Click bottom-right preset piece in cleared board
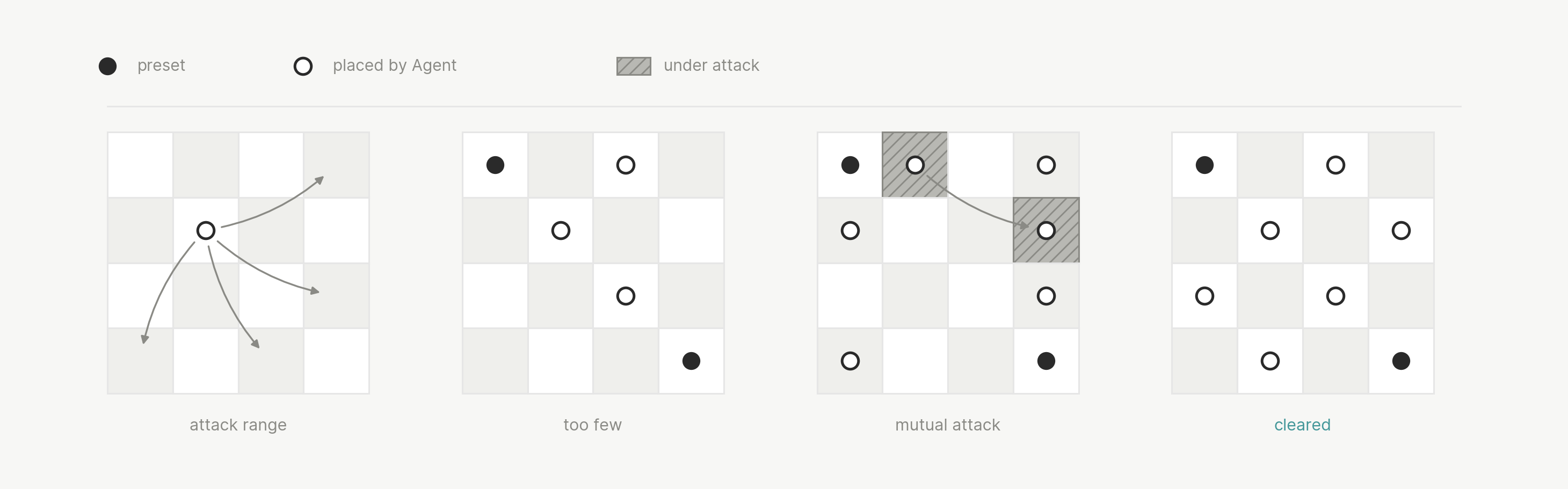Viewport: 1568px width, 489px height. click(x=1401, y=361)
